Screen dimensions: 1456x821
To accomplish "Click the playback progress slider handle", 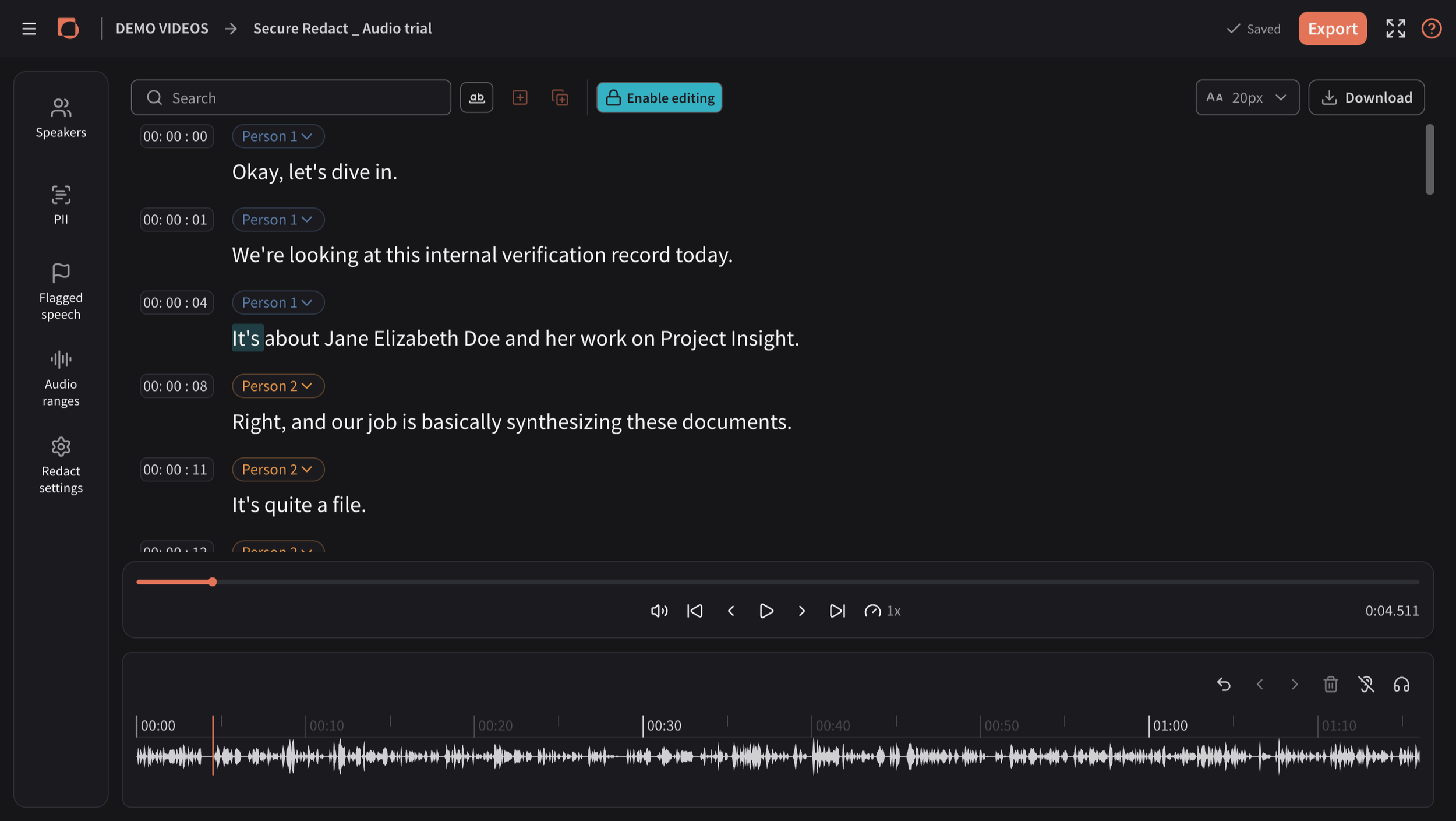I will [x=213, y=582].
